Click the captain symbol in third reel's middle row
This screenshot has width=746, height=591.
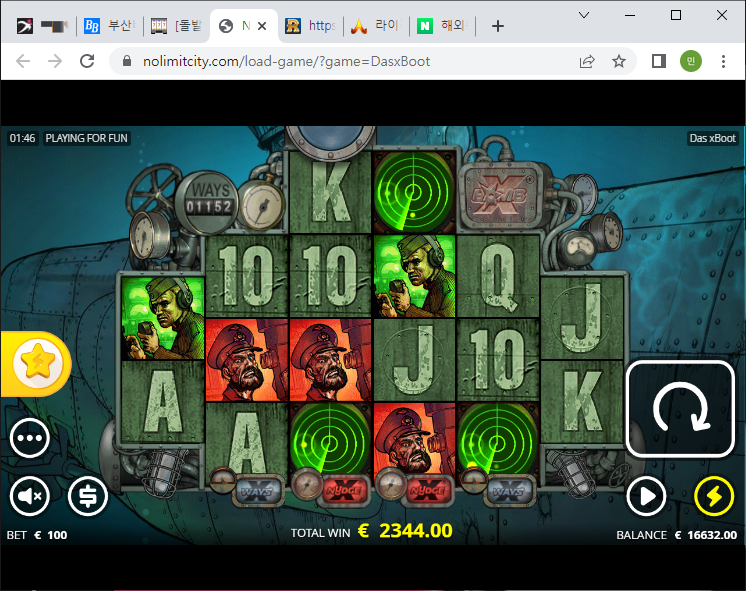click(330, 360)
